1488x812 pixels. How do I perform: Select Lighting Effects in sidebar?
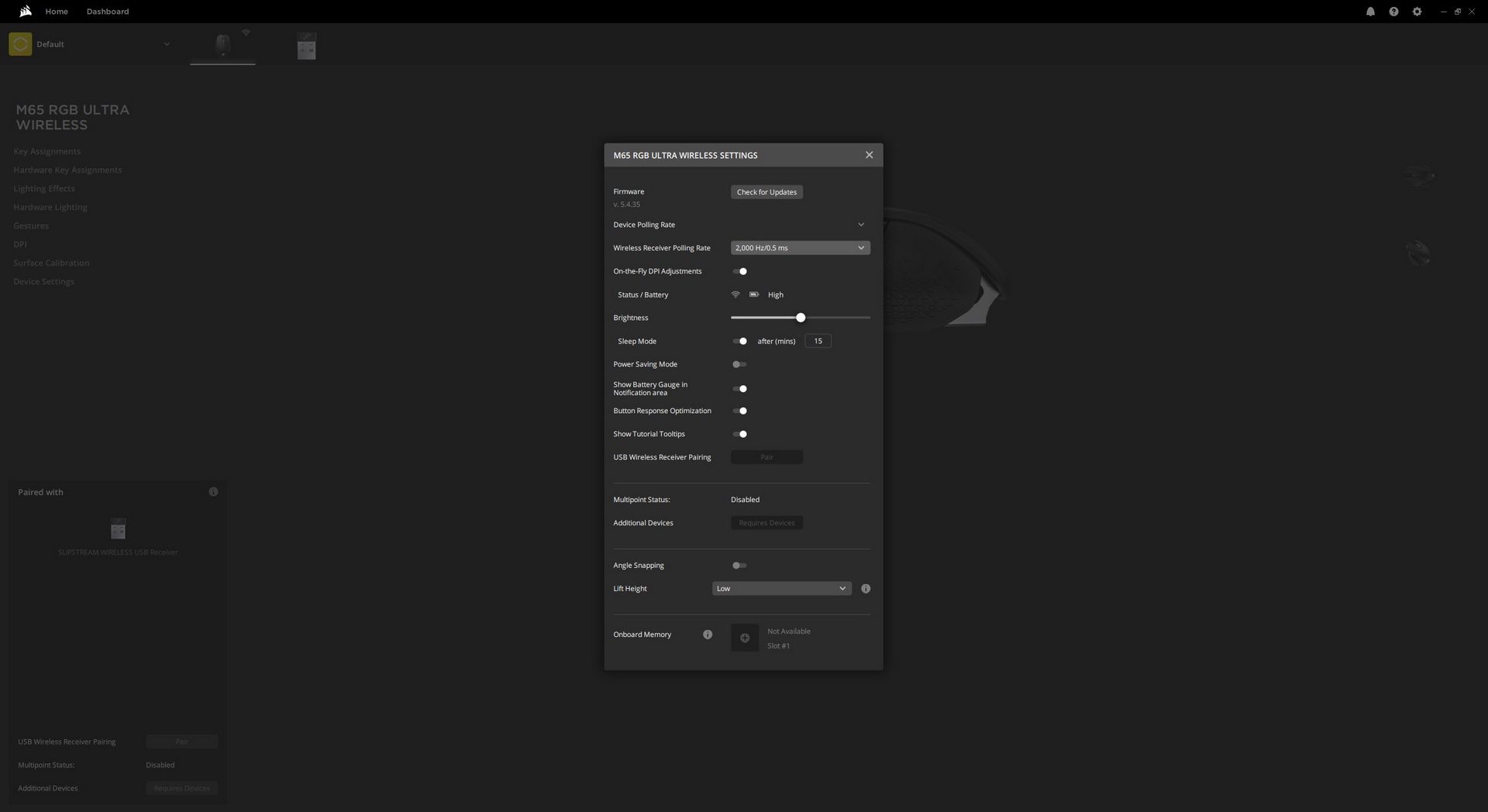coord(44,188)
